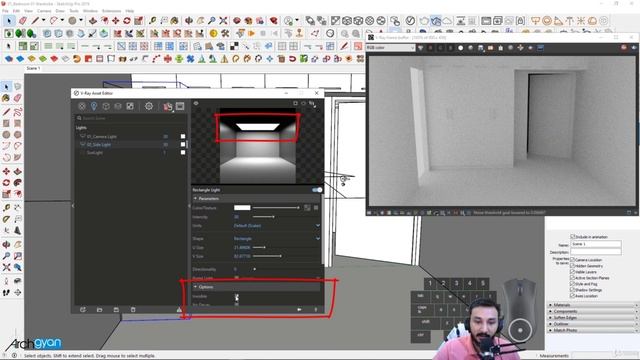The image size is (640, 360).
Task: Click save image icon in frame buffer toolbar
Action: pos(481,48)
